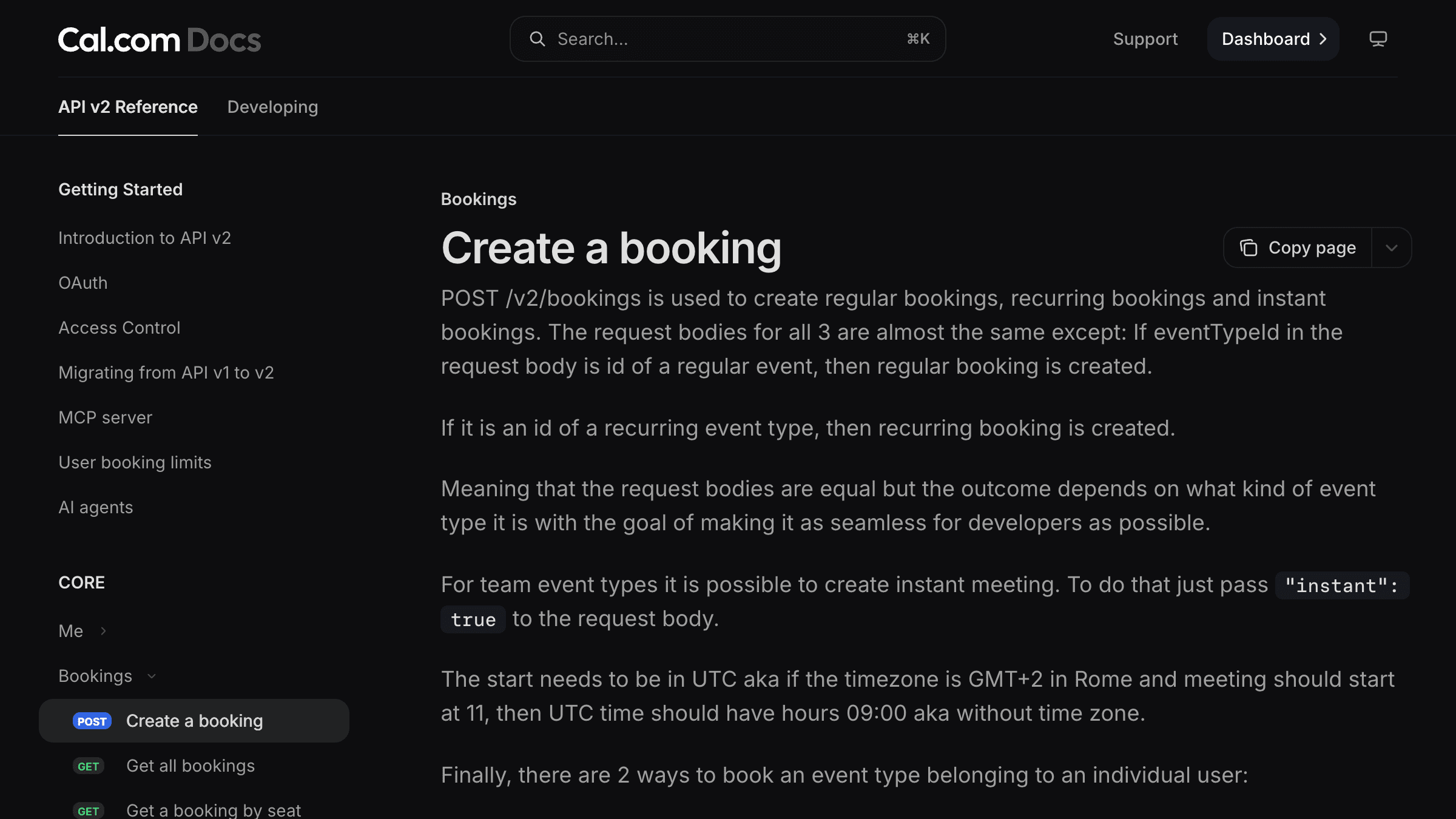Screen dimensions: 1456x819
Task: Open the Support link
Action: [x=1145, y=39]
